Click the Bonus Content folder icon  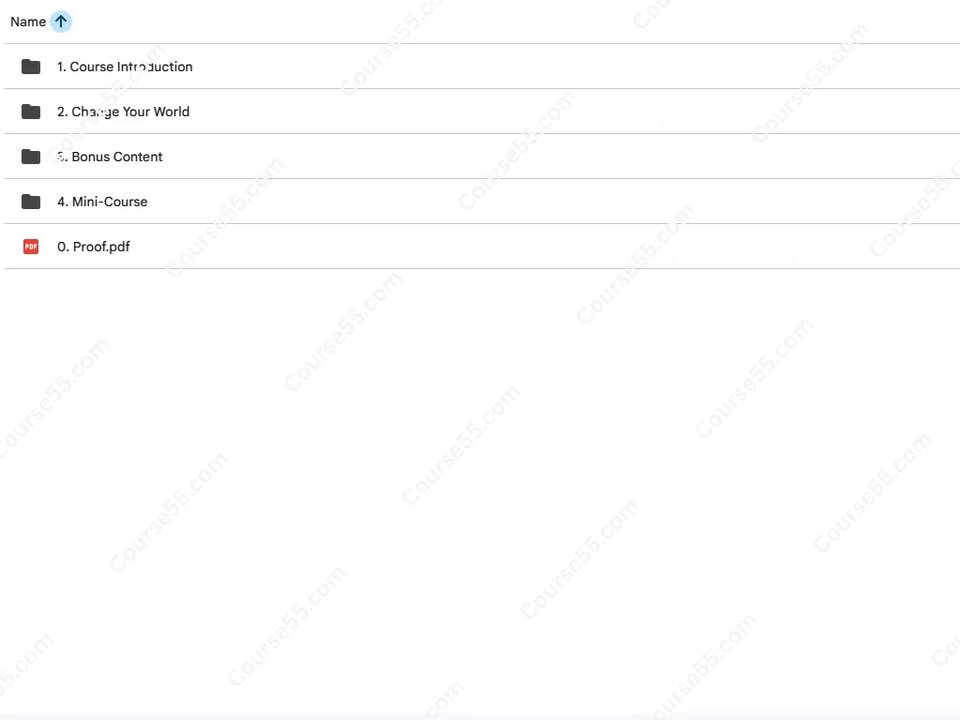click(31, 156)
